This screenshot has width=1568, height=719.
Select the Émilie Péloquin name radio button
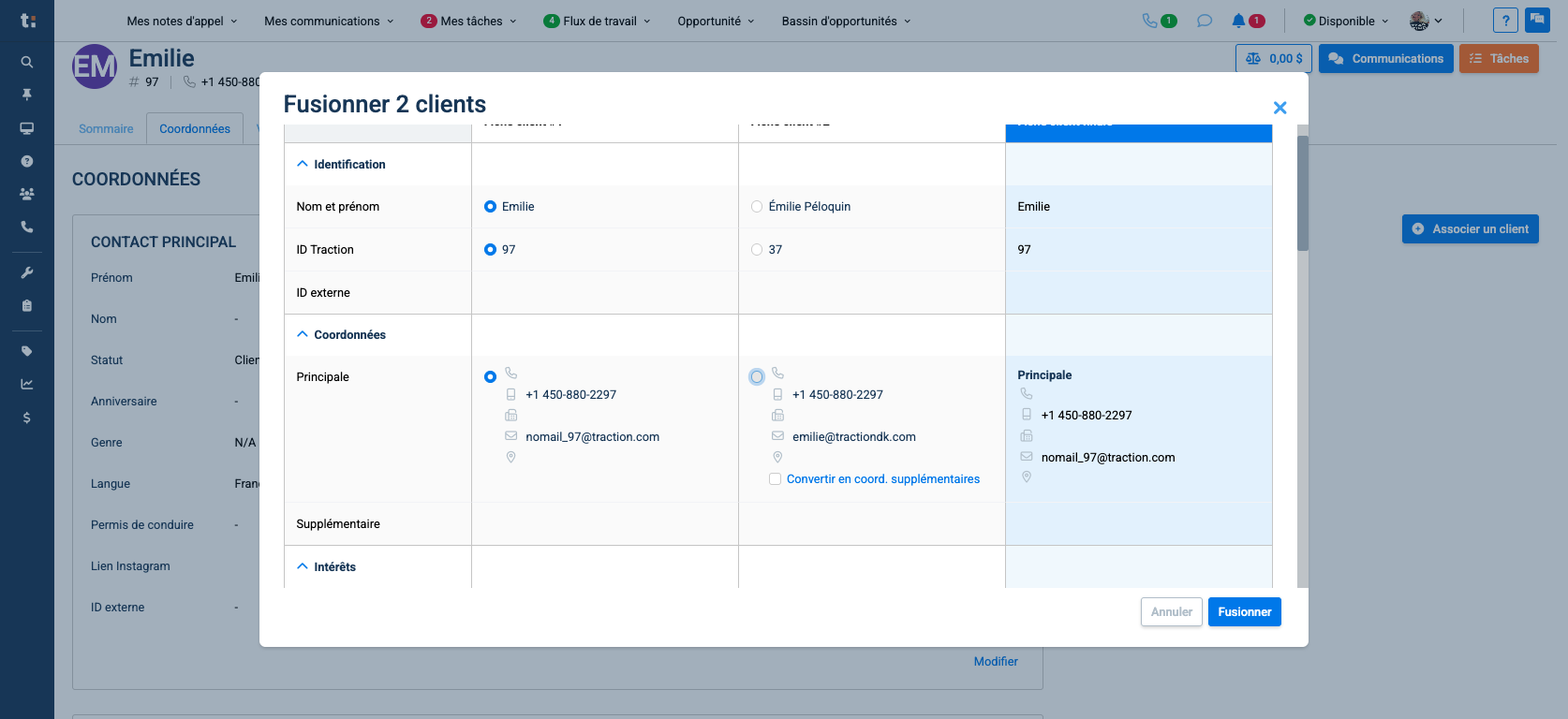tap(757, 207)
